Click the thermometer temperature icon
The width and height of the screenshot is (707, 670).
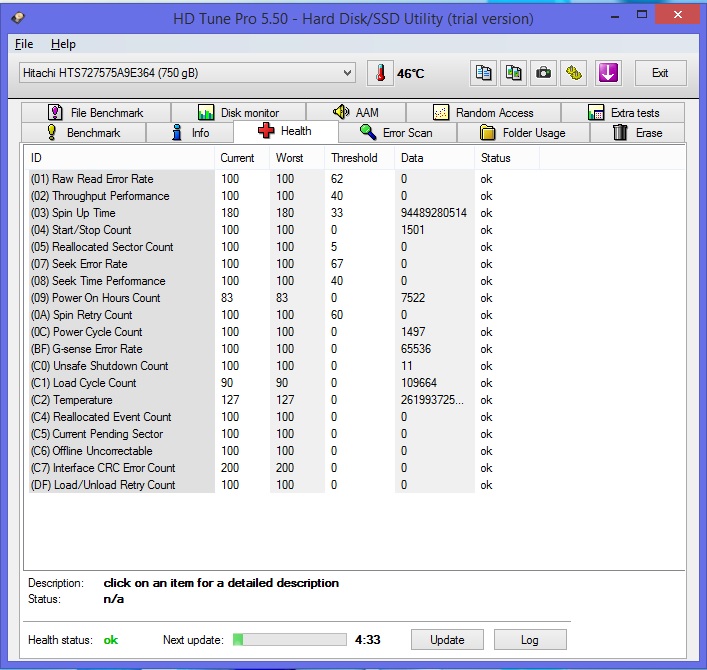[380, 73]
